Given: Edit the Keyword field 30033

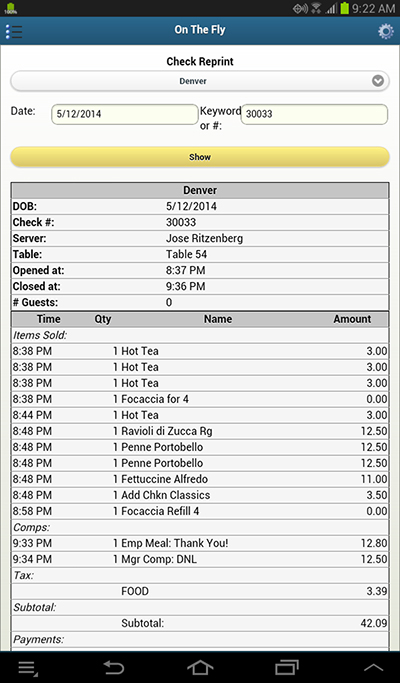Looking at the screenshot, I should pyautogui.click(x=314, y=114).
